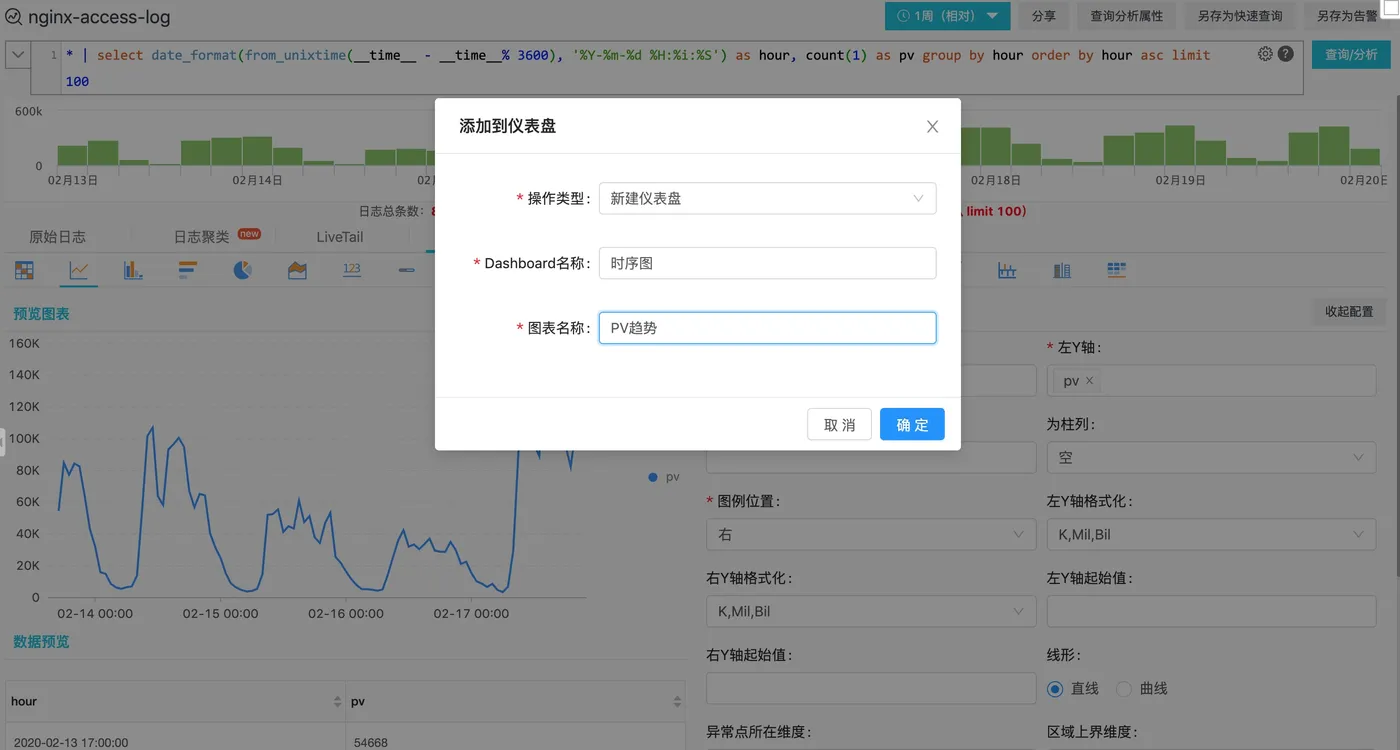This screenshot has width=1400, height=750.
Task: Switch to the 日志聚类 tab
Action: coord(201,237)
